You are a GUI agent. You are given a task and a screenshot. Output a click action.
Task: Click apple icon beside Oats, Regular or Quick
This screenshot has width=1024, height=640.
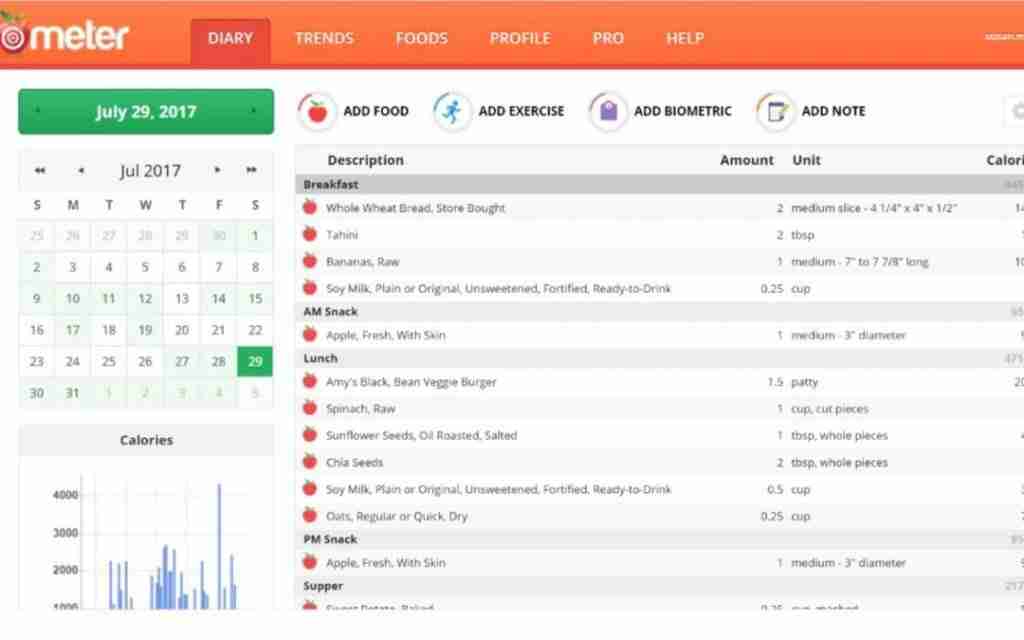[310, 515]
